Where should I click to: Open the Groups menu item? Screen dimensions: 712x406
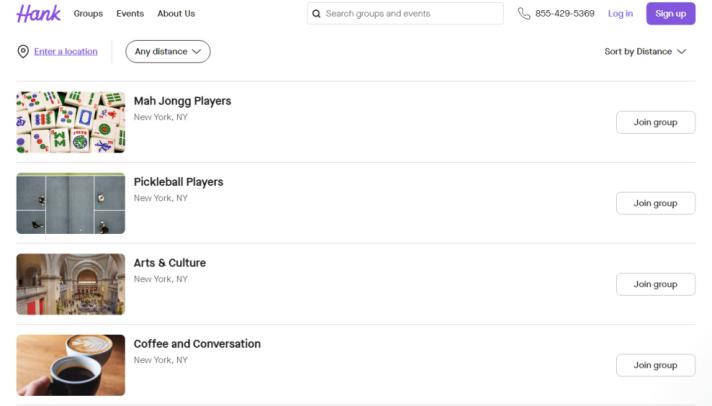point(88,14)
